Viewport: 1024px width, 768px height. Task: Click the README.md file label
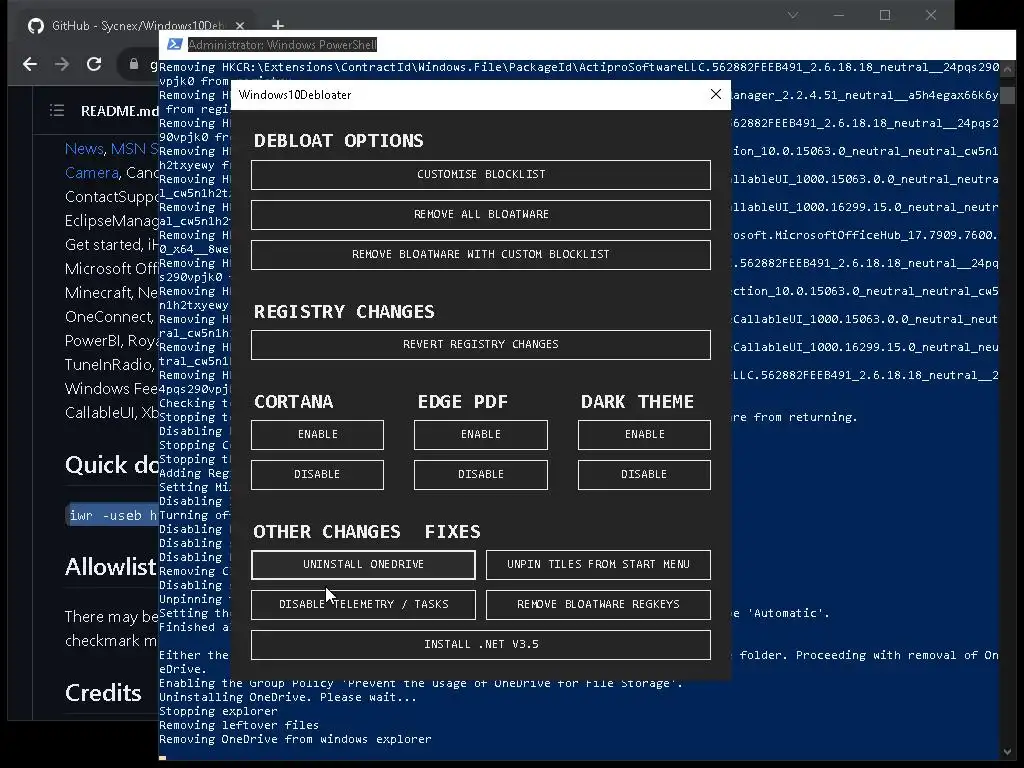(120, 111)
